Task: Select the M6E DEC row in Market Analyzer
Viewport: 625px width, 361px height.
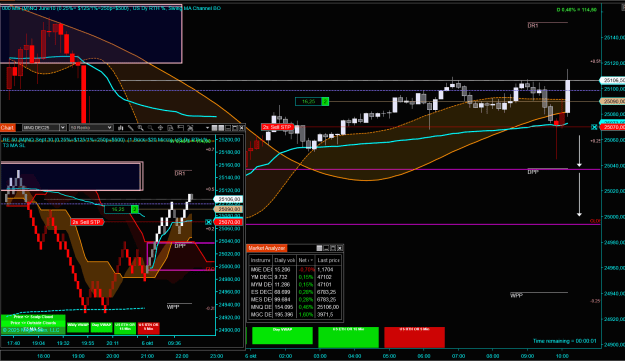Action: (x=295, y=269)
